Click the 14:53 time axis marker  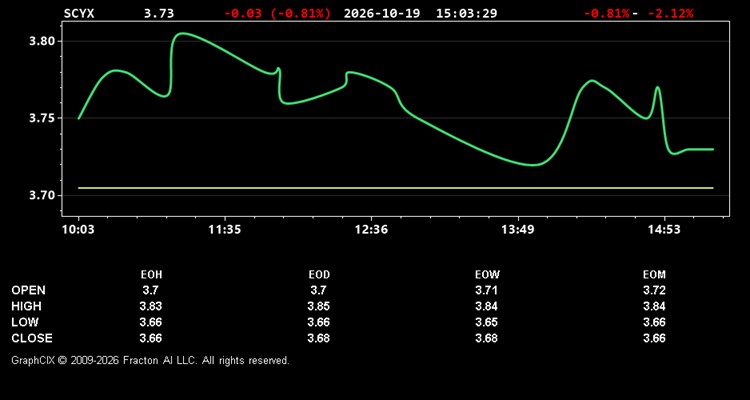click(x=664, y=229)
